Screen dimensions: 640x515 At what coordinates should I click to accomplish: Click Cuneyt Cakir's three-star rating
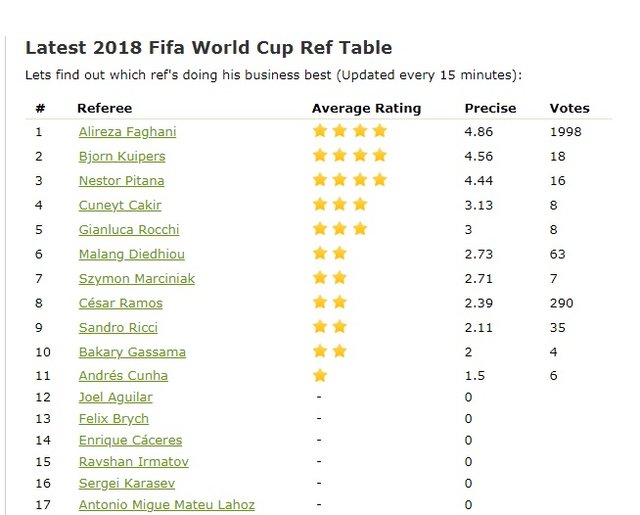pyautogui.click(x=340, y=204)
